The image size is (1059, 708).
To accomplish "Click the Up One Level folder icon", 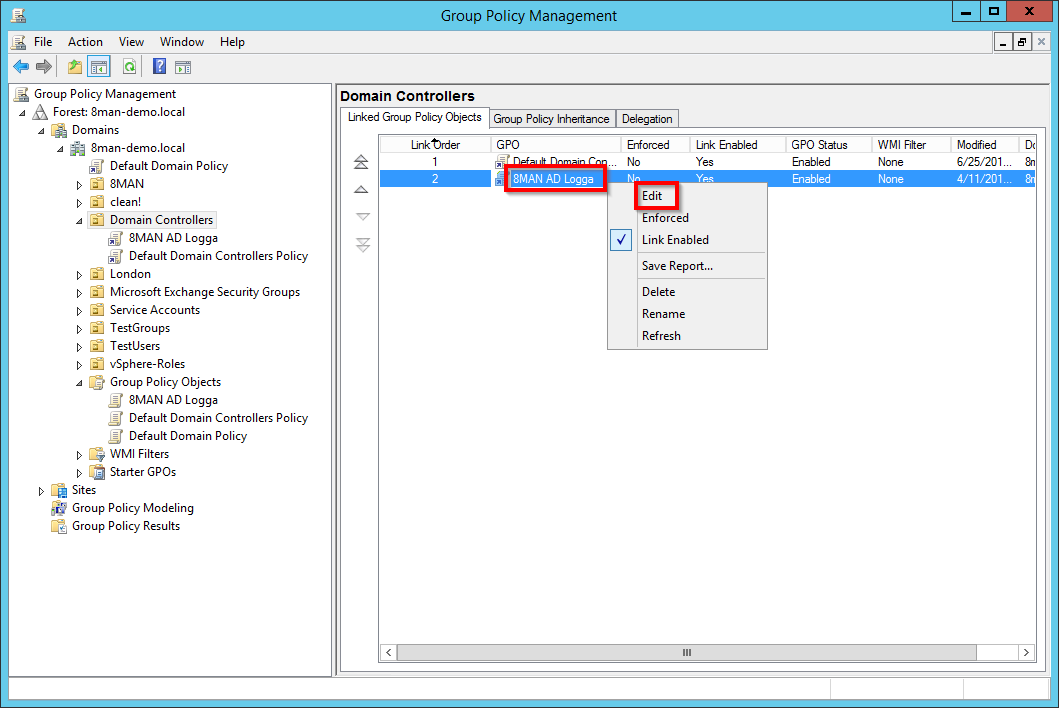I will [x=74, y=67].
